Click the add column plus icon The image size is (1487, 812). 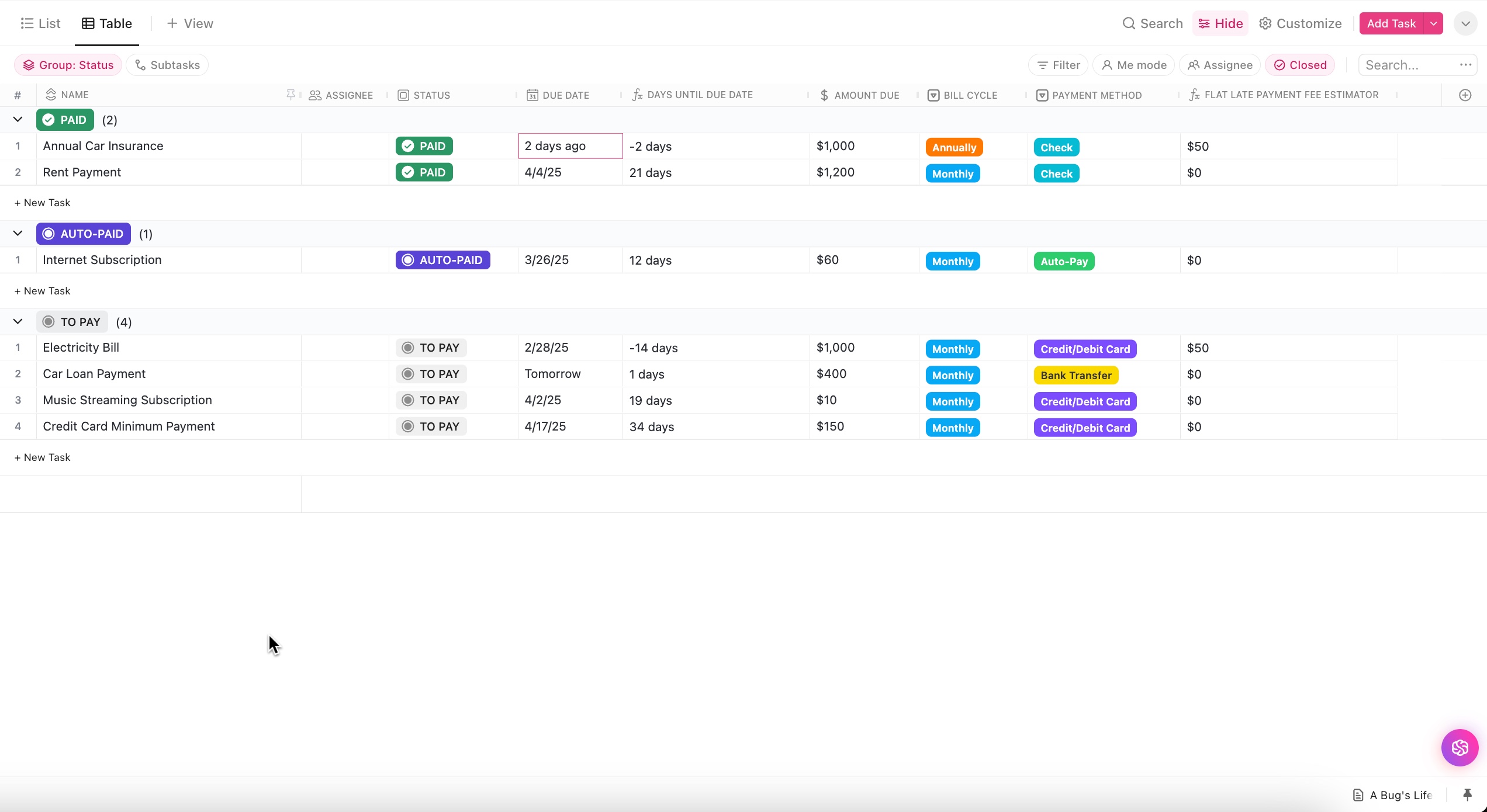click(x=1465, y=95)
